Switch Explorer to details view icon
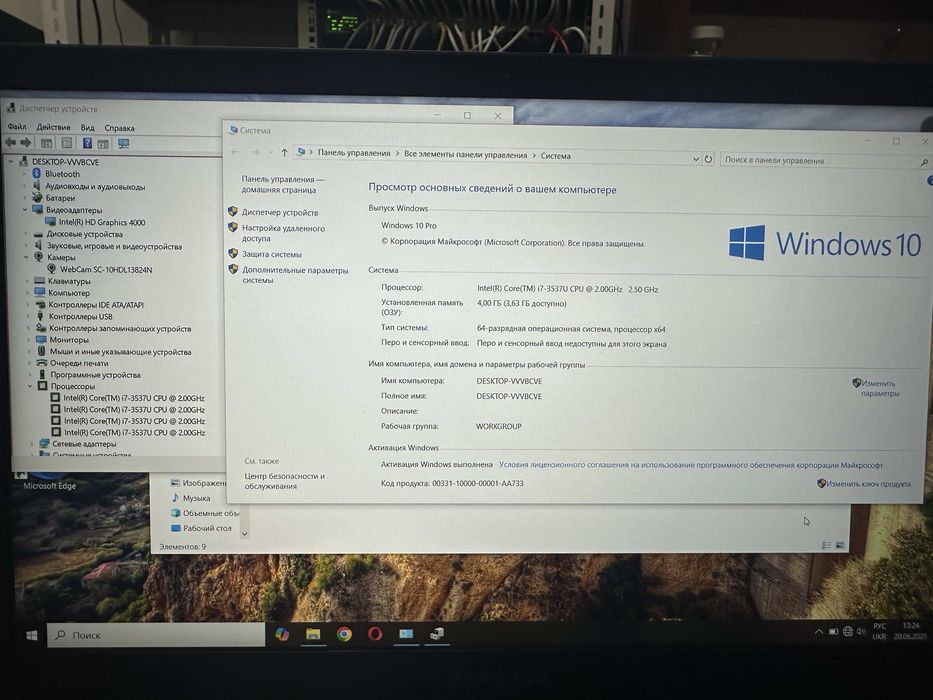933x700 pixels. 826,545
